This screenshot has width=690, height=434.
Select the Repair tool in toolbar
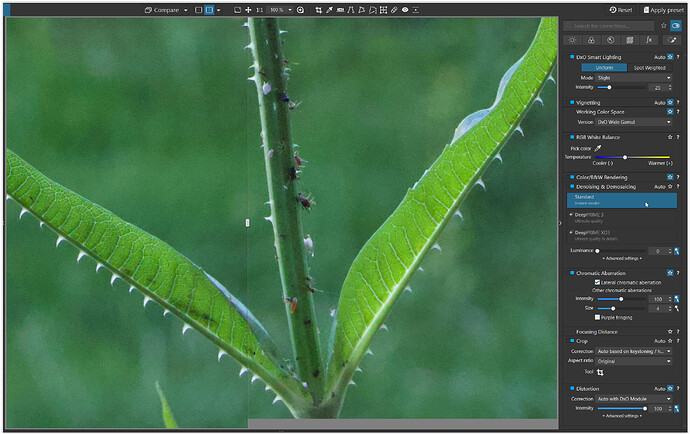(394, 10)
